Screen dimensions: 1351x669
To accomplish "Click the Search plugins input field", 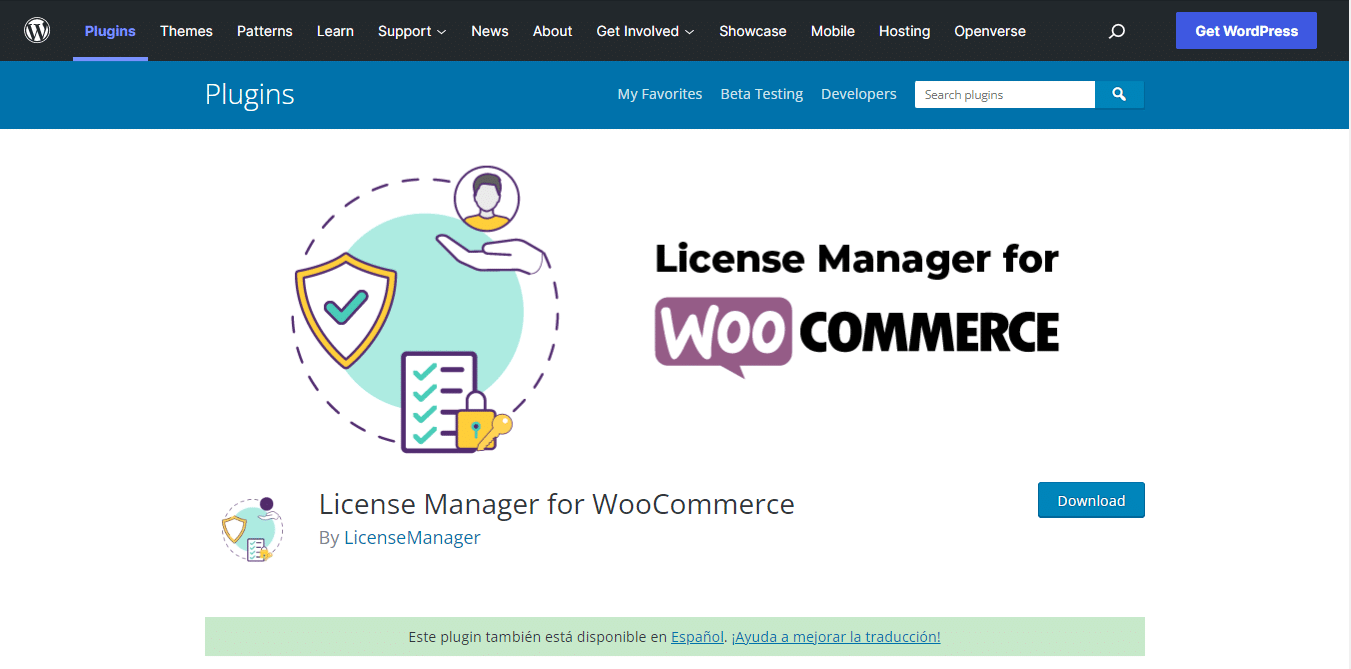I will click(1004, 94).
